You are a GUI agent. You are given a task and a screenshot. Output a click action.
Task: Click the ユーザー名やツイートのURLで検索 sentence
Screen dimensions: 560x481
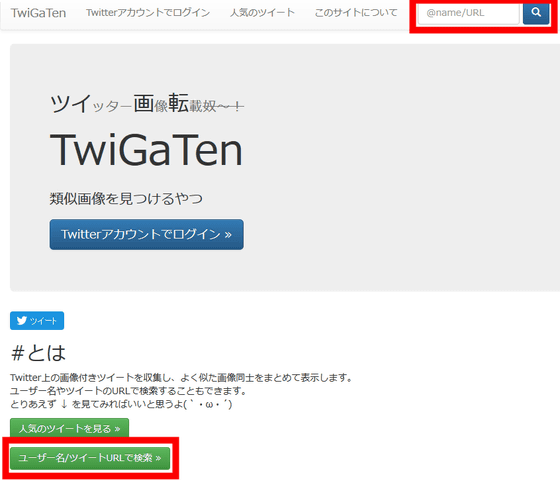point(129,391)
